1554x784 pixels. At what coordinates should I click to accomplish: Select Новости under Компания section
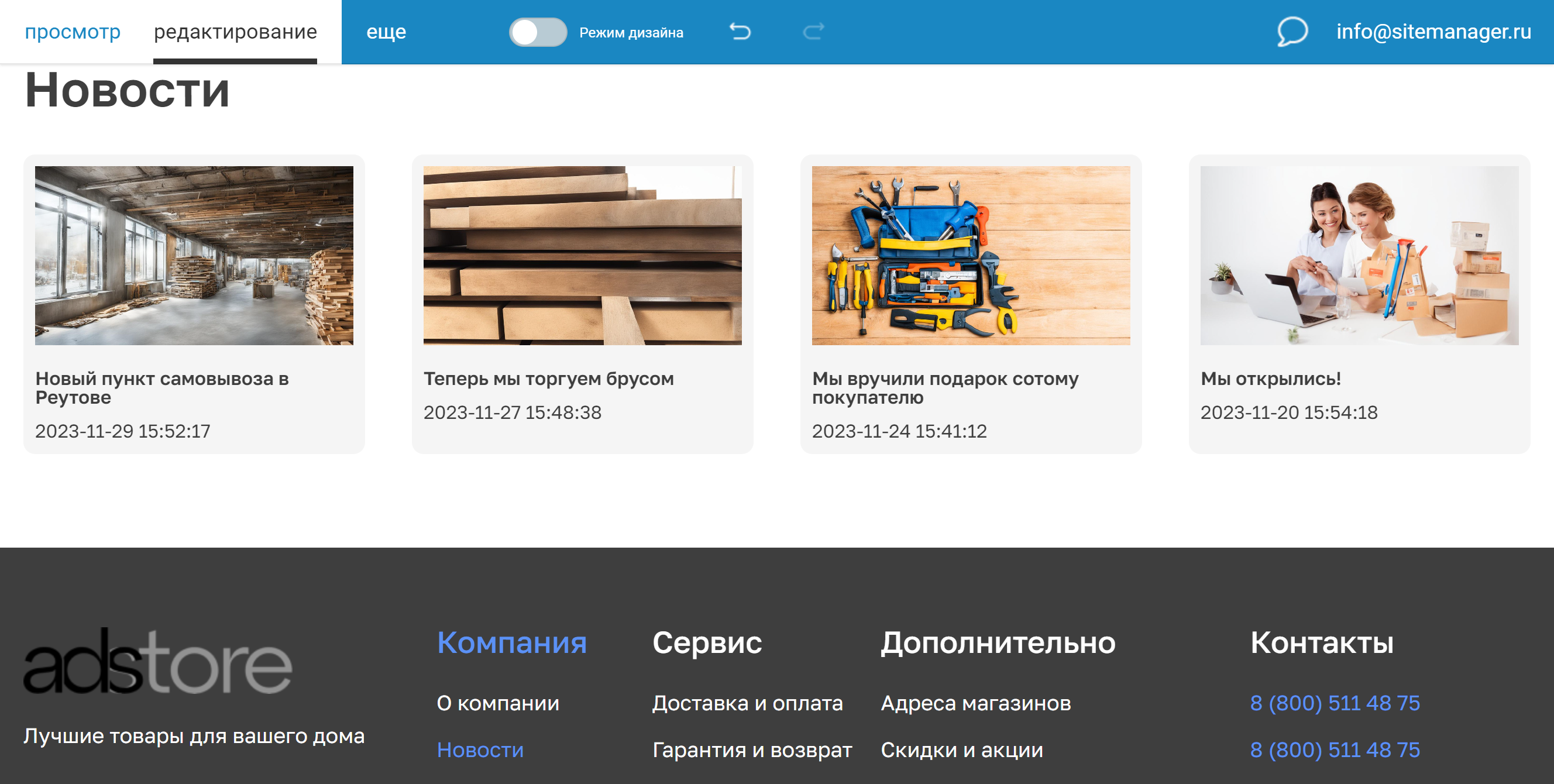(x=480, y=749)
